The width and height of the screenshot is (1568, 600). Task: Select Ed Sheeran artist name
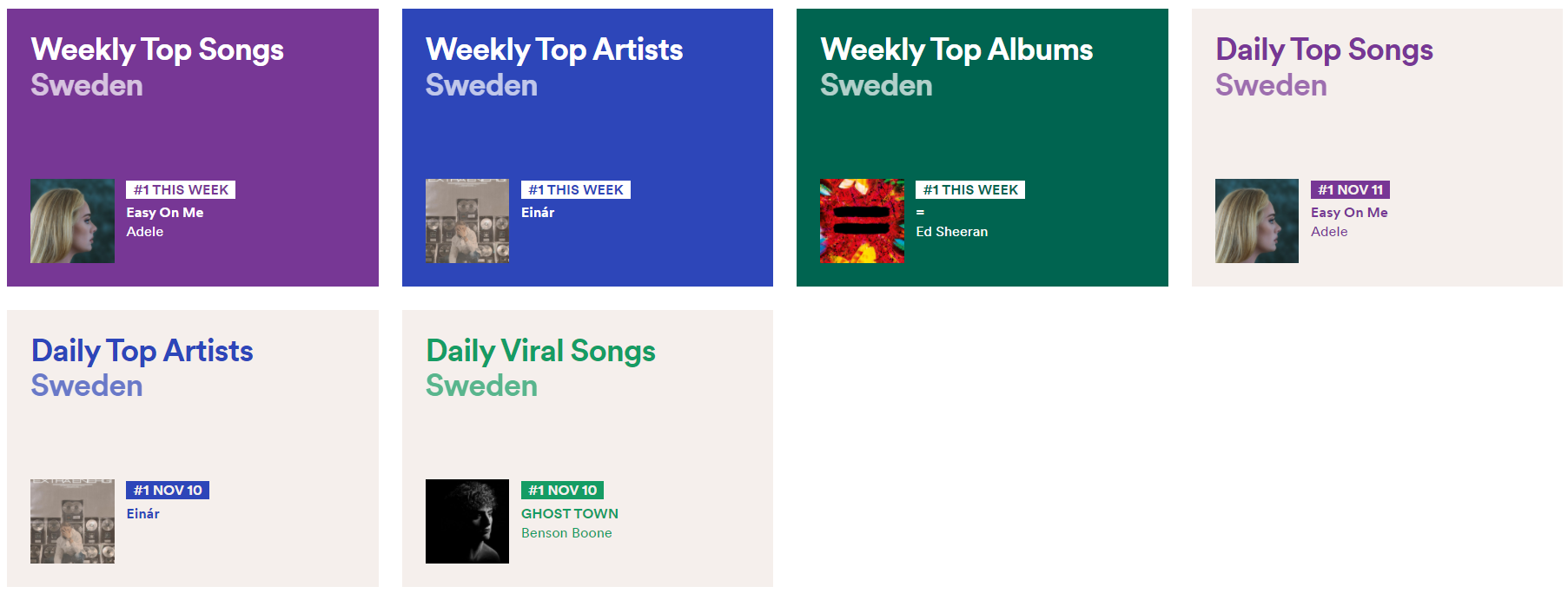tap(952, 232)
